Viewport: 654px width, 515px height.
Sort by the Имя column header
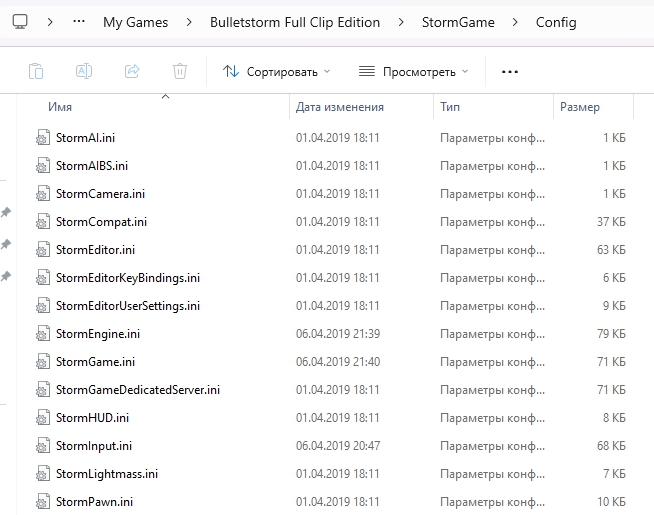tap(60, 107)
